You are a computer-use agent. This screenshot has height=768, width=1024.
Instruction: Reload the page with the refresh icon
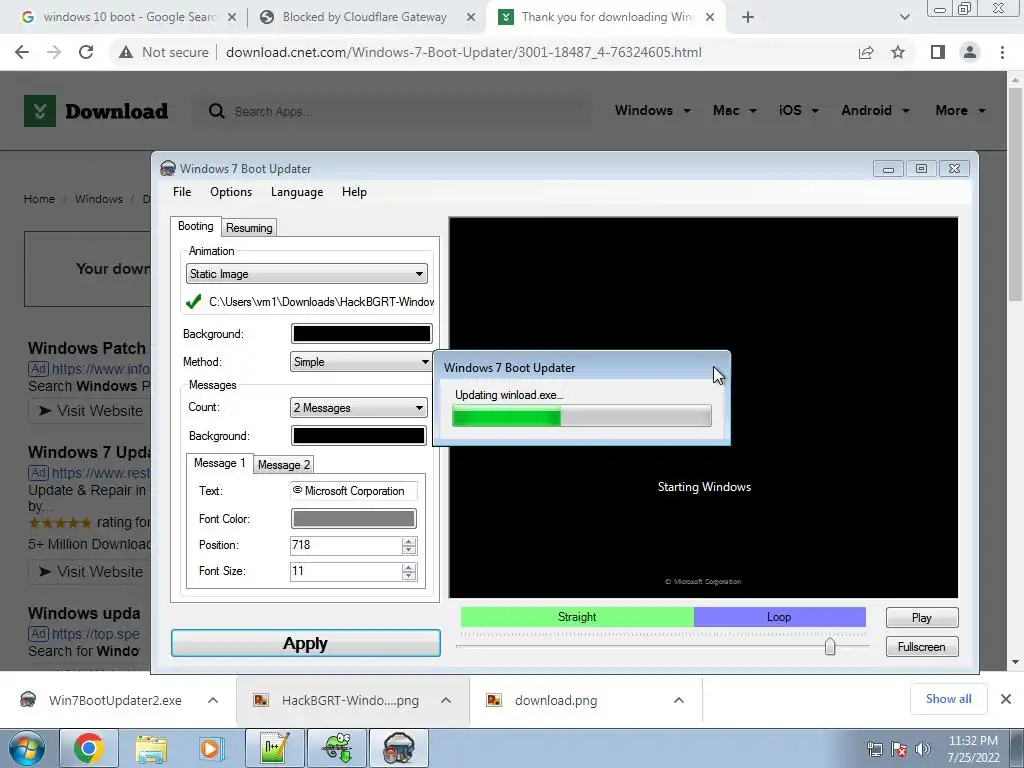tap(86, 52)
